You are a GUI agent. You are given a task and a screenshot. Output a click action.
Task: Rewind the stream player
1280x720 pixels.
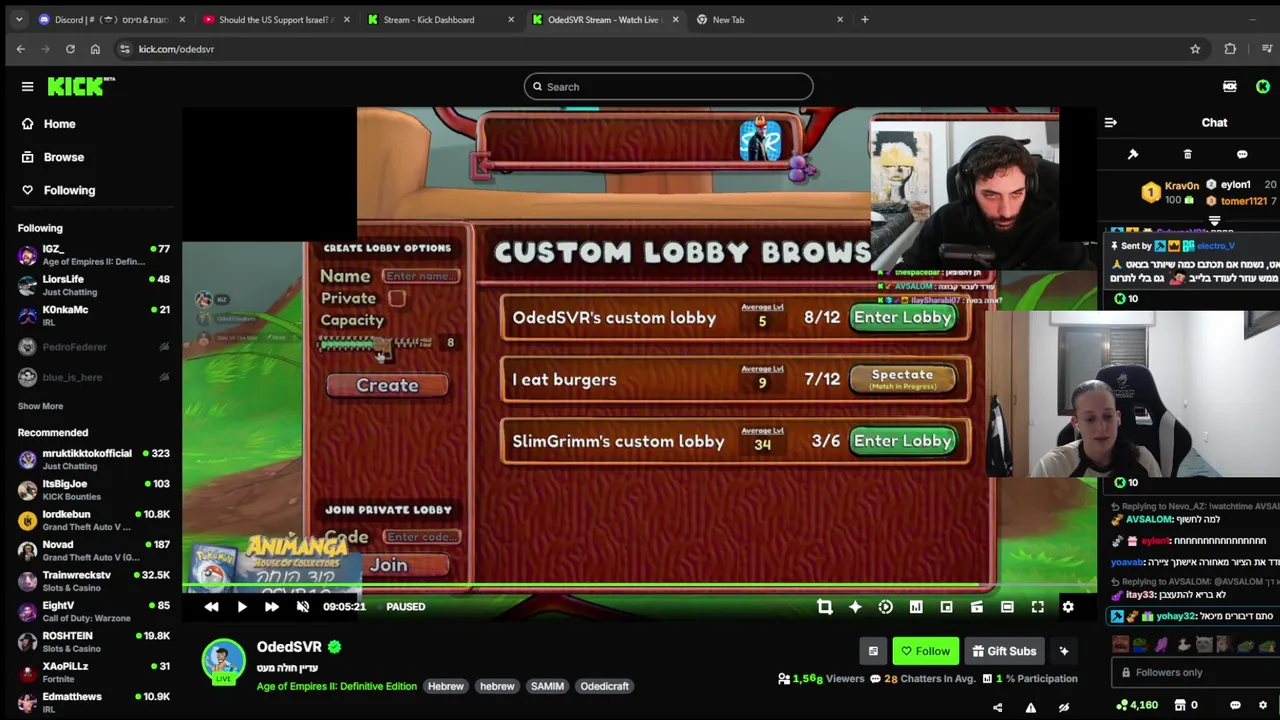tap(212, 607)
